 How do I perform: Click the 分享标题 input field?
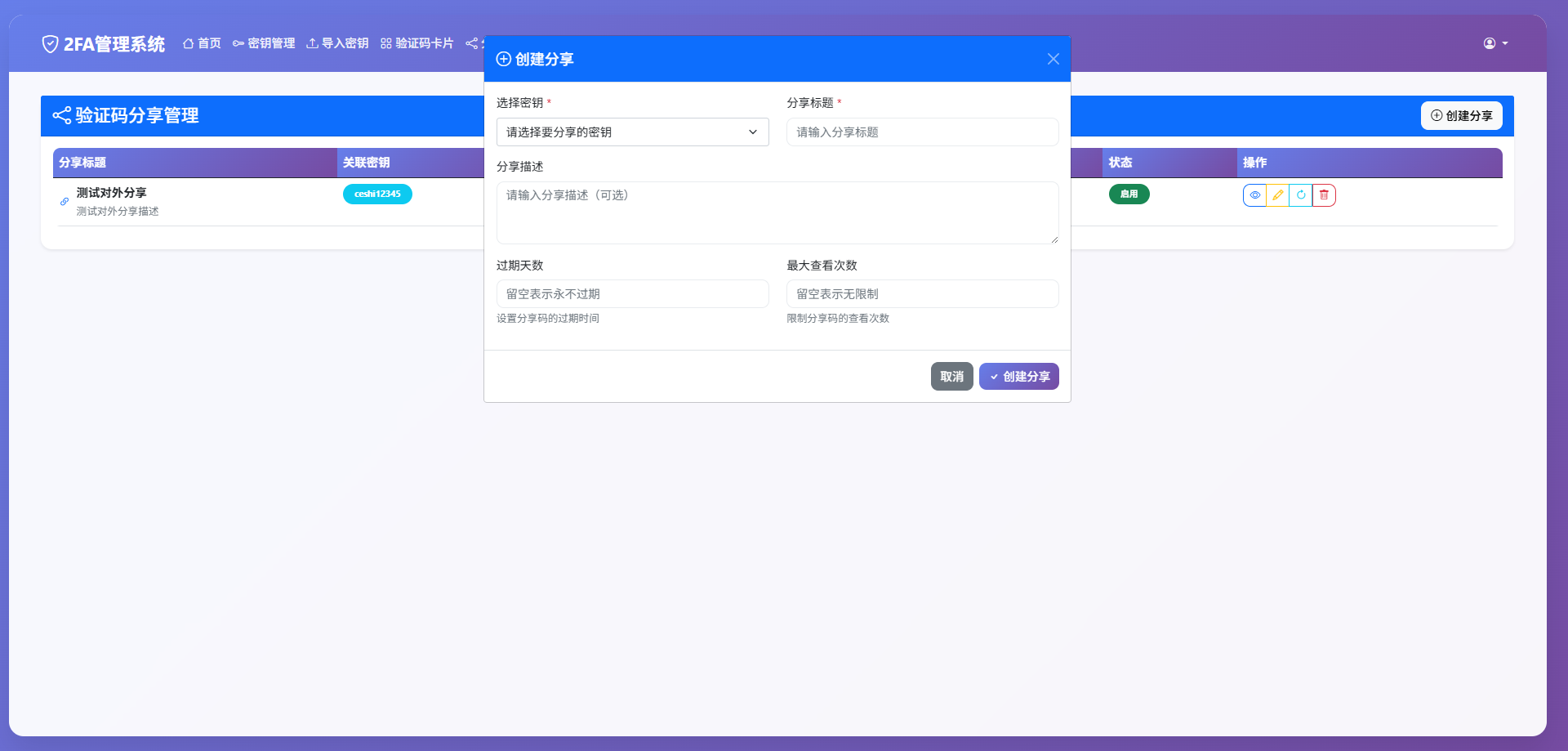pyautogui.click(x=921, y=132)
